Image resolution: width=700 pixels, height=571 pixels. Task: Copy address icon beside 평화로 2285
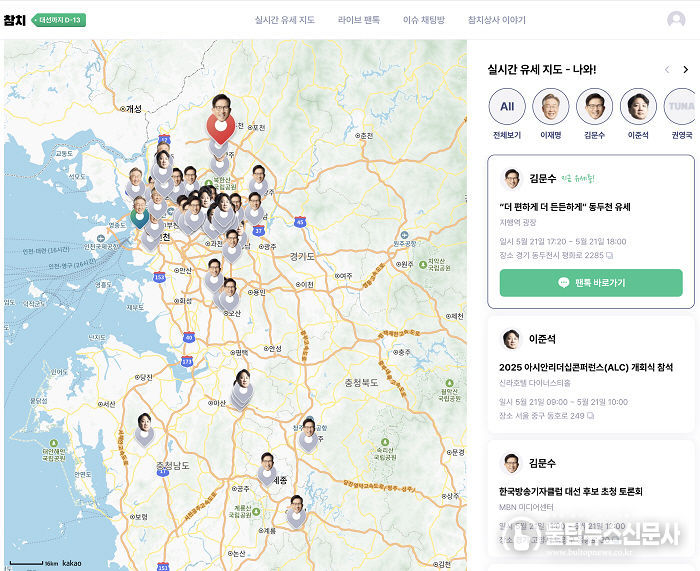[x=609, y=255]
